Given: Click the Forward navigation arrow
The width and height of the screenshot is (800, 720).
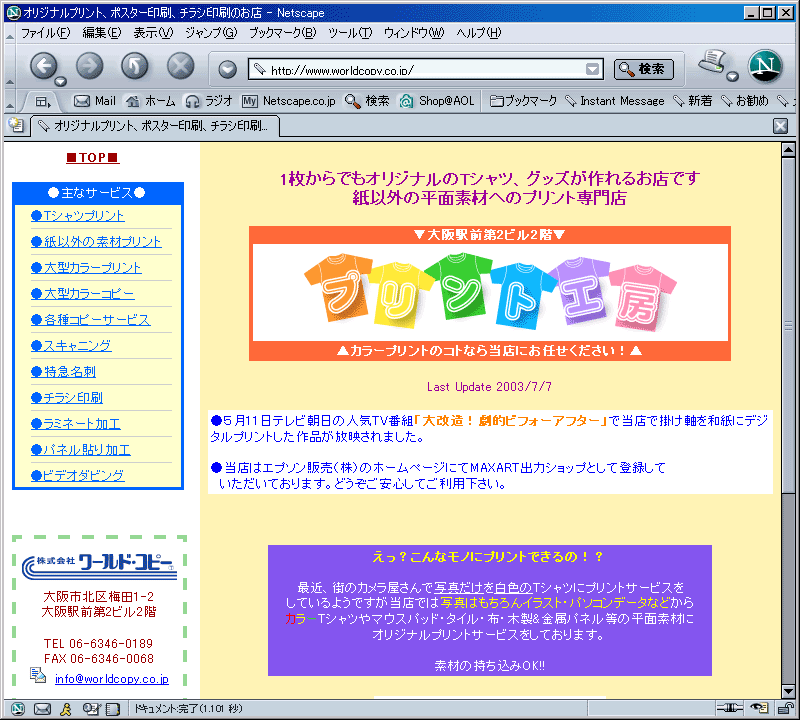Looking at the screenshot, I should pos(89,66).
